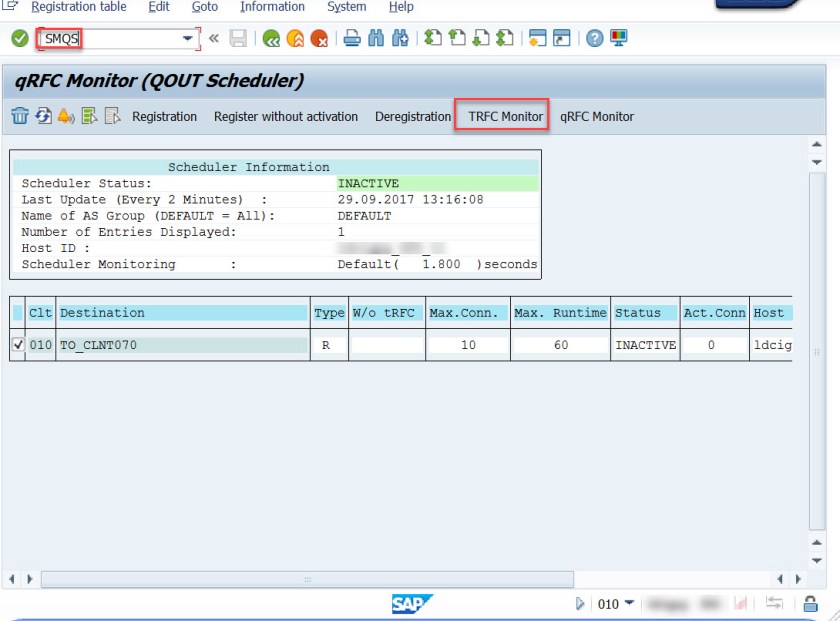Click the SMQS transaction code input field
This screenshot has height=621, width=840.
[110, 39]
